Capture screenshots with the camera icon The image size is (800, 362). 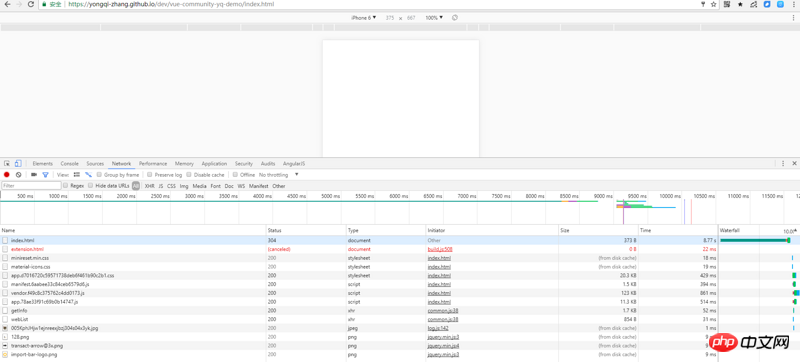[x=34, y=175]
